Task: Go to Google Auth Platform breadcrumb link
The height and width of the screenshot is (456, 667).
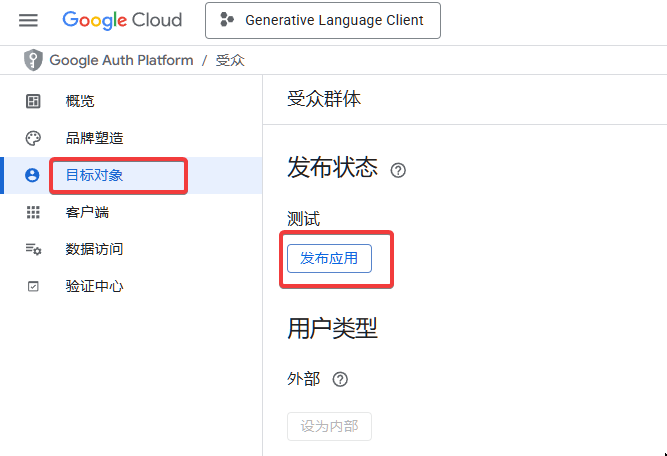Action: [x=121, y=60]
